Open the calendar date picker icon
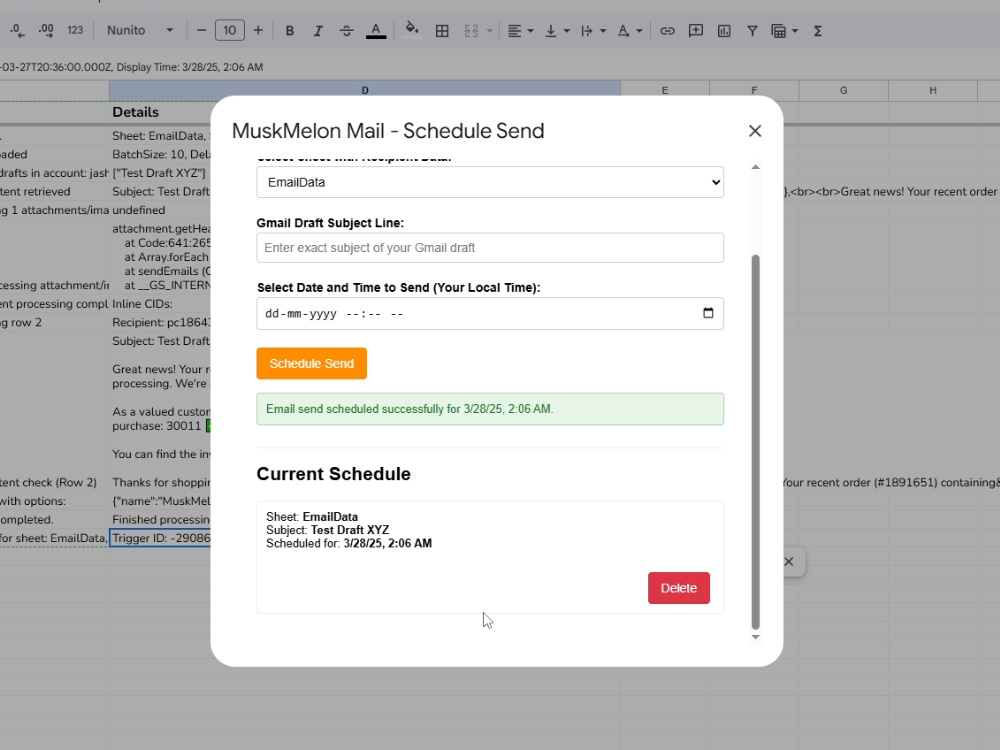Viewport: 1000px width, 750px height. pos(708,312)
